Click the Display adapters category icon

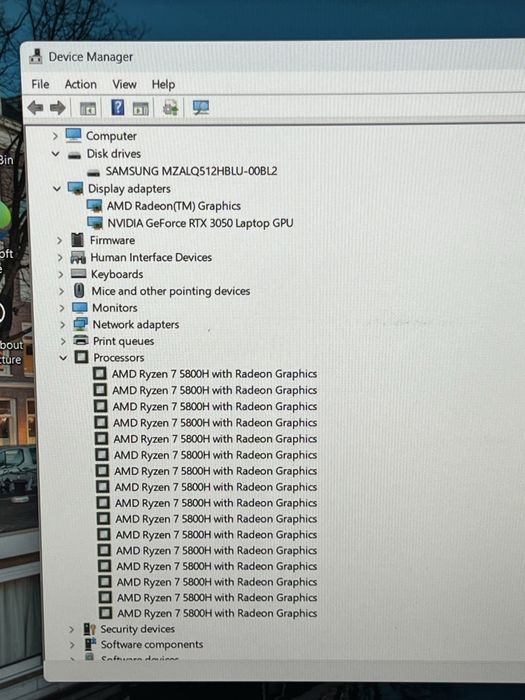(75, 188)
